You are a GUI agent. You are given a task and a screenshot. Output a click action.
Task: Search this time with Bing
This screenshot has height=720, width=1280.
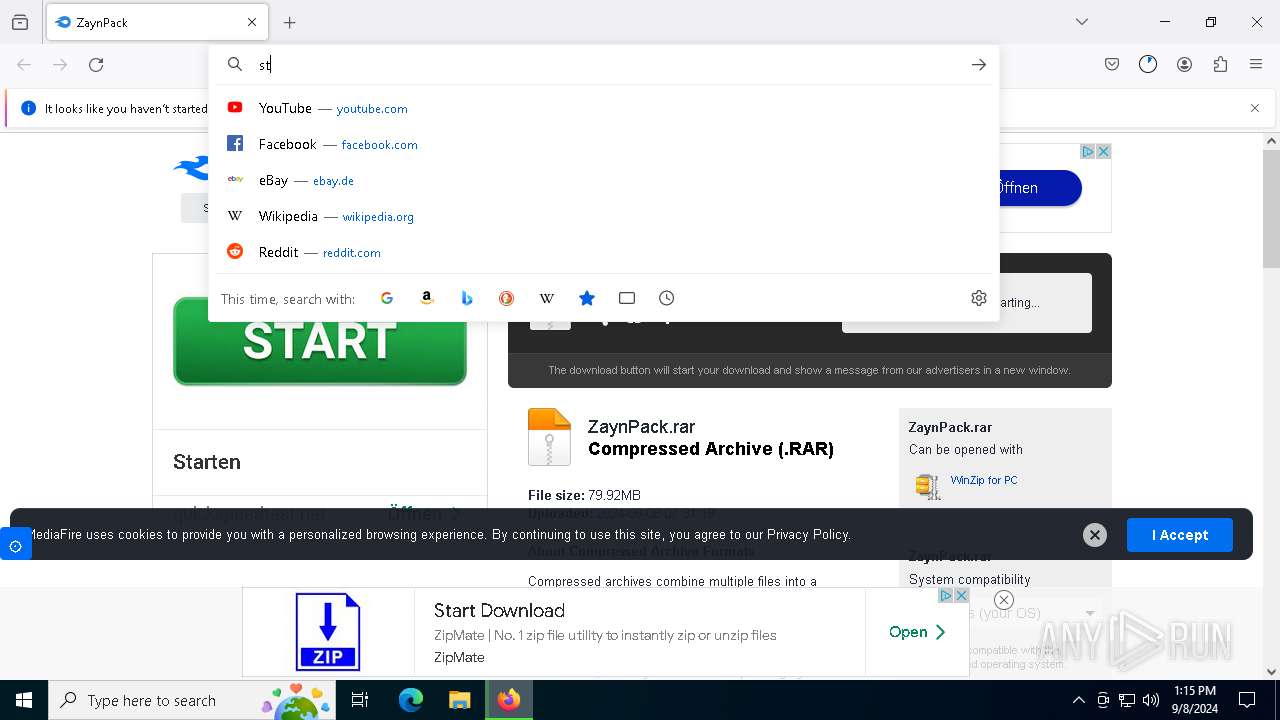point(467,298)
